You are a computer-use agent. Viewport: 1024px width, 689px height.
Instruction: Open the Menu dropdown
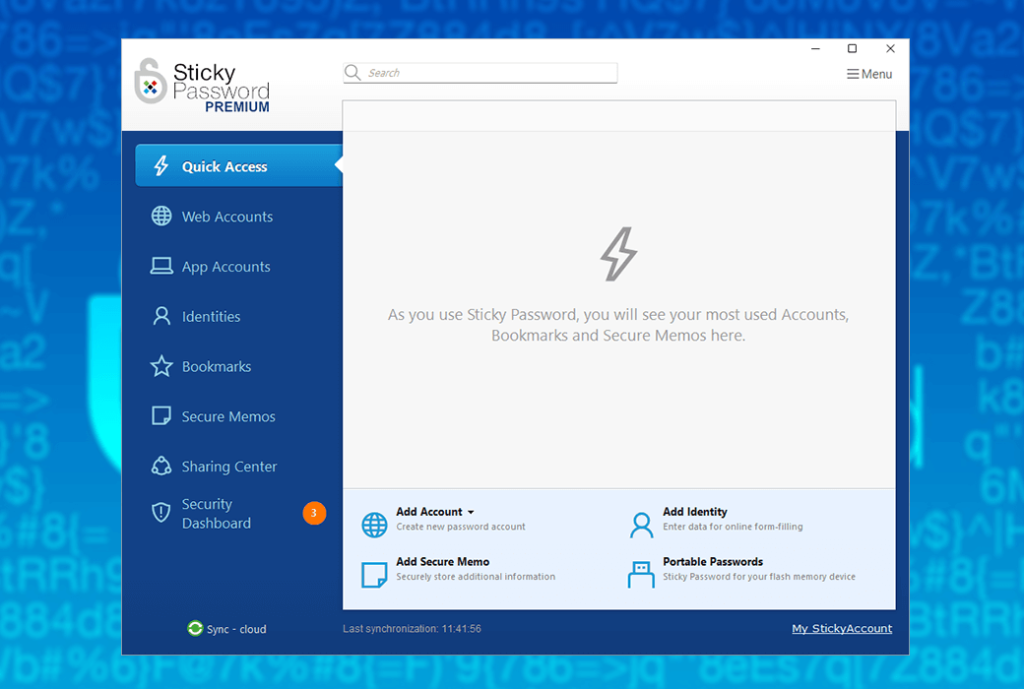(x=869, y=74)
